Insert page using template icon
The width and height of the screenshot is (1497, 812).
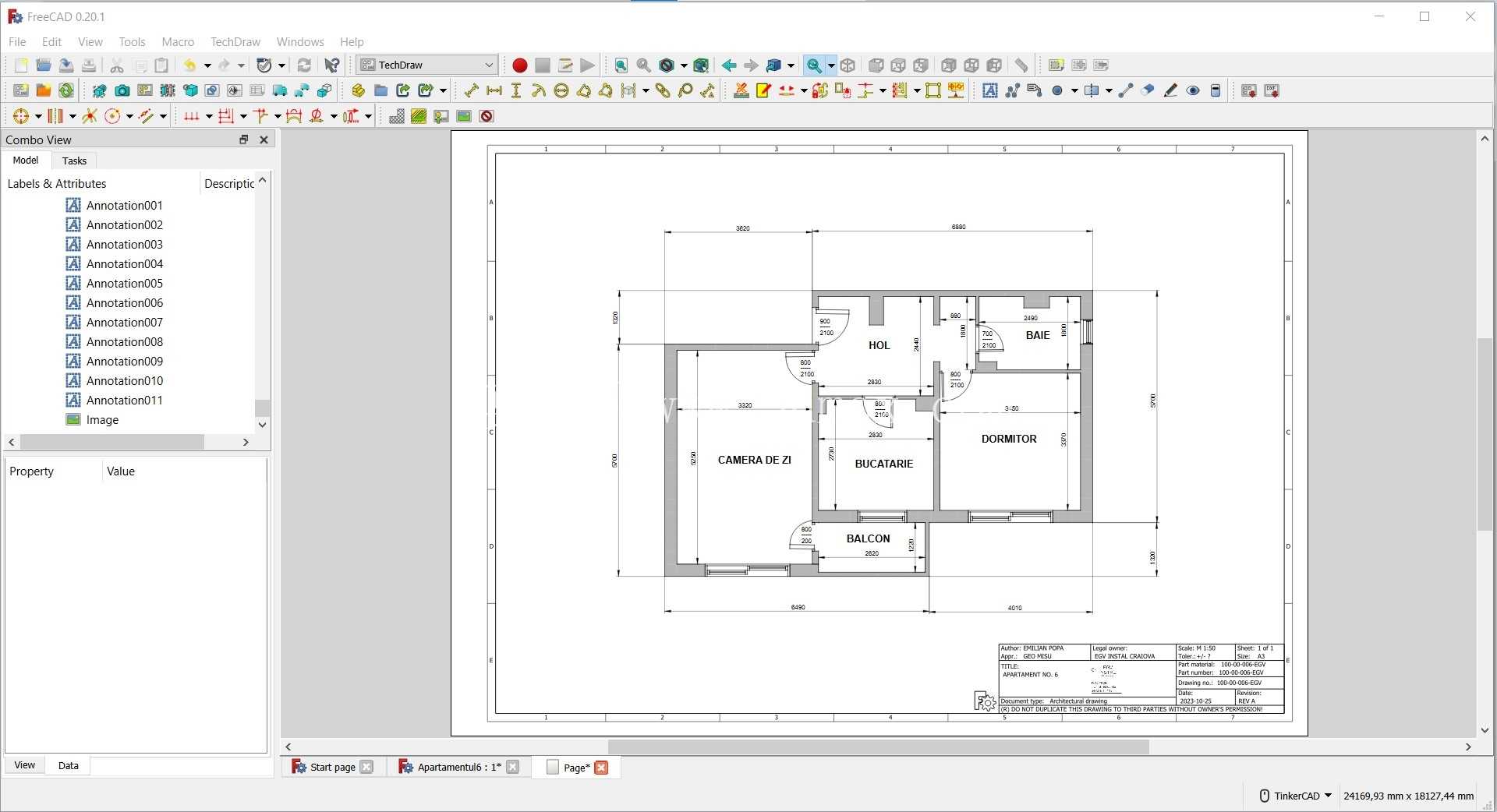tap(44, 90)
